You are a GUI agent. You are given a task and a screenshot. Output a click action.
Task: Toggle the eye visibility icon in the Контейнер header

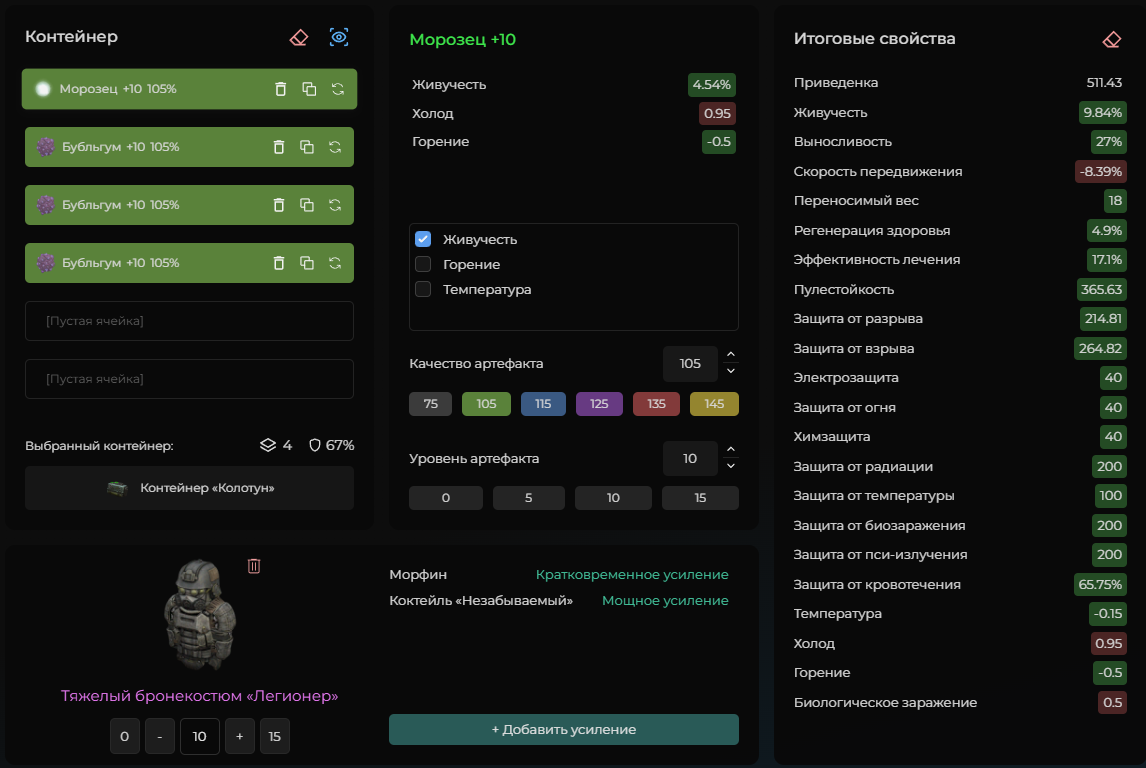pos(339,37)
